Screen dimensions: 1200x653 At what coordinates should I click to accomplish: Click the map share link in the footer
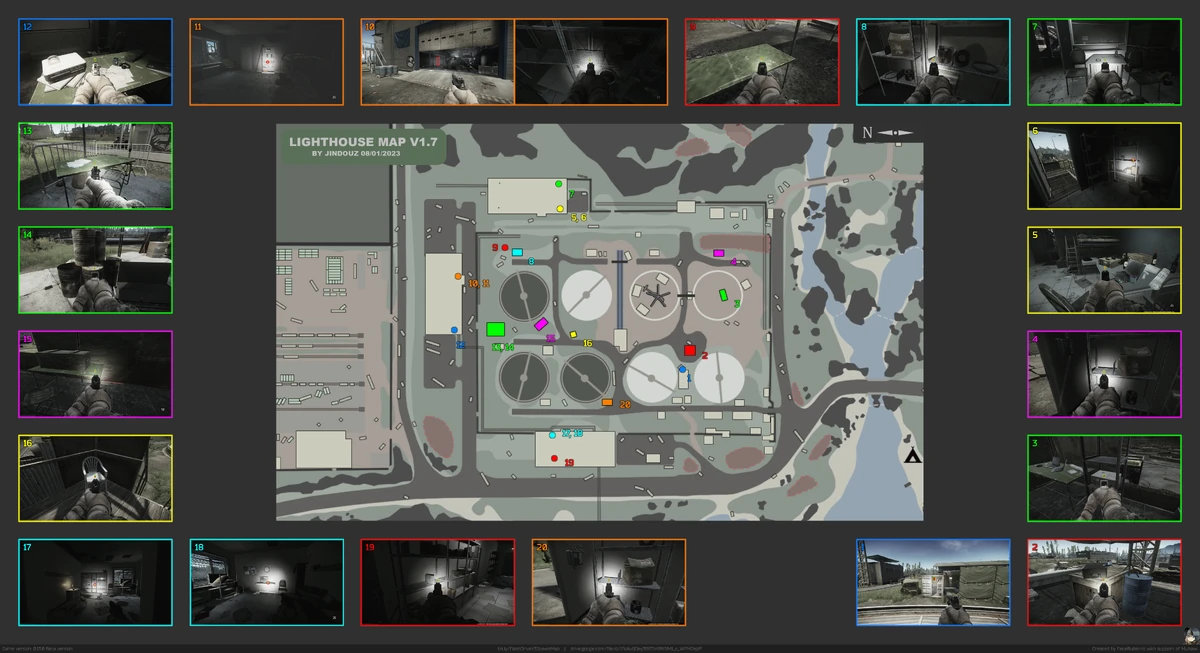(x=640, y=646)
